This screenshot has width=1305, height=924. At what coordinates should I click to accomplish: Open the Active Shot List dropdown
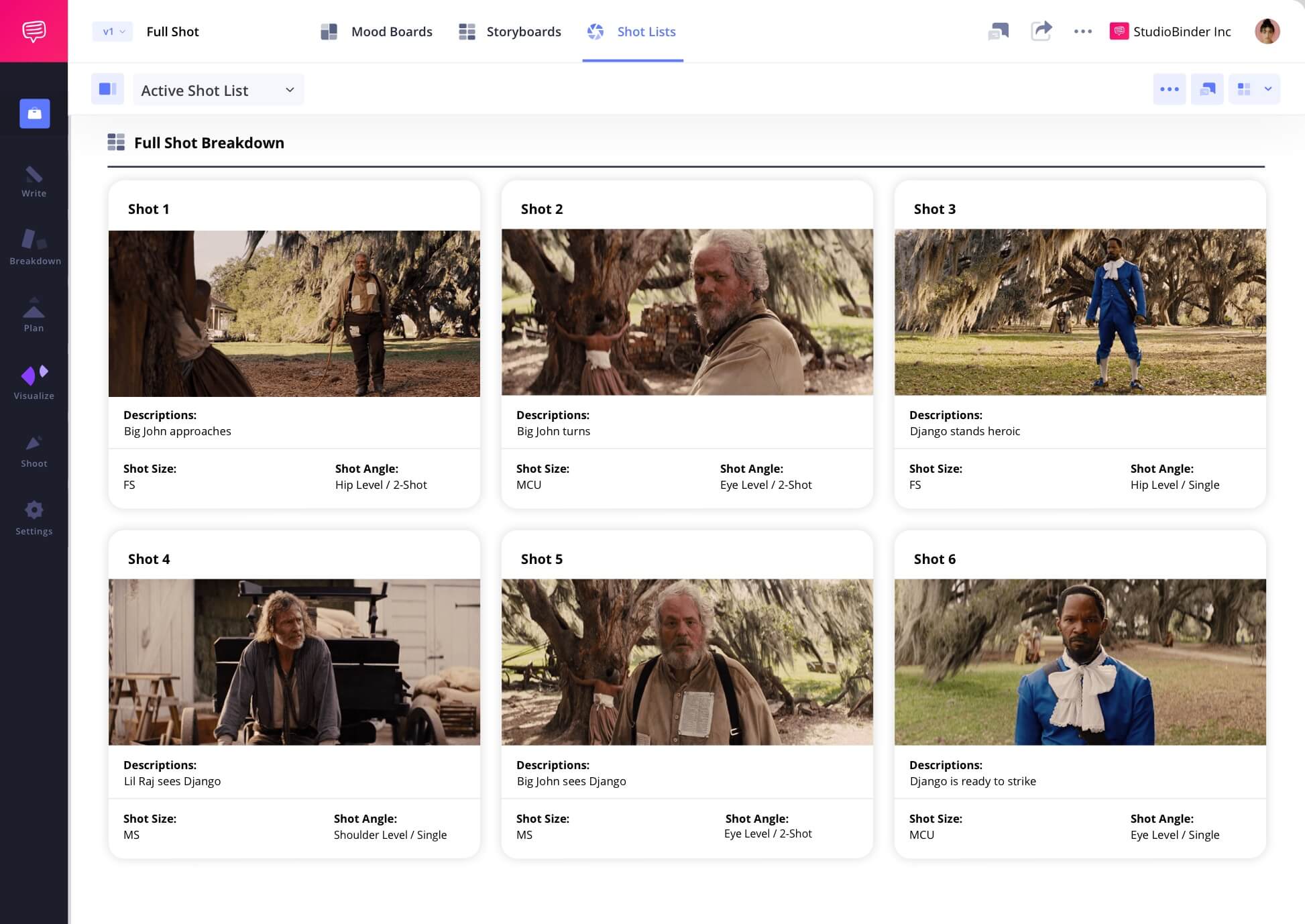click(x=218, y=90)
